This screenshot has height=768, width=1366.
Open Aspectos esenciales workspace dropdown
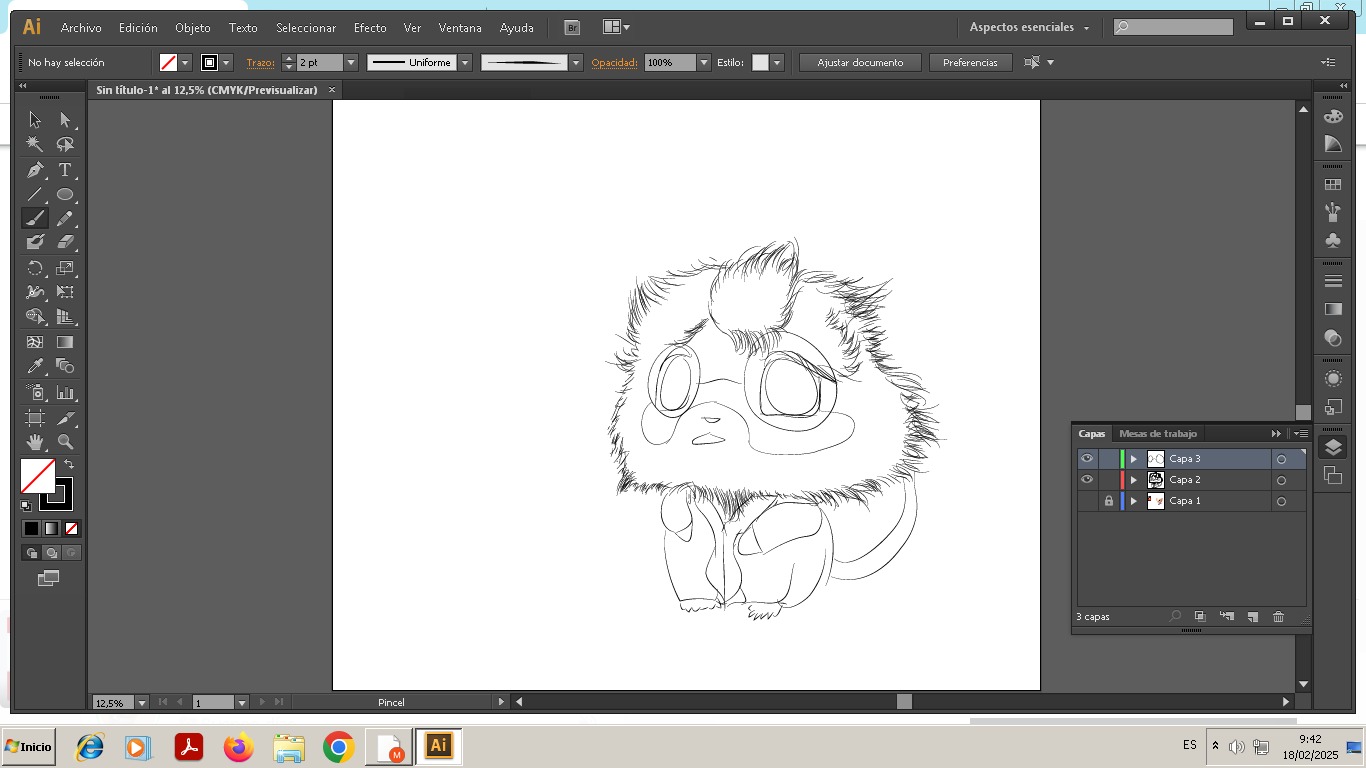(x=1030, y=27)
